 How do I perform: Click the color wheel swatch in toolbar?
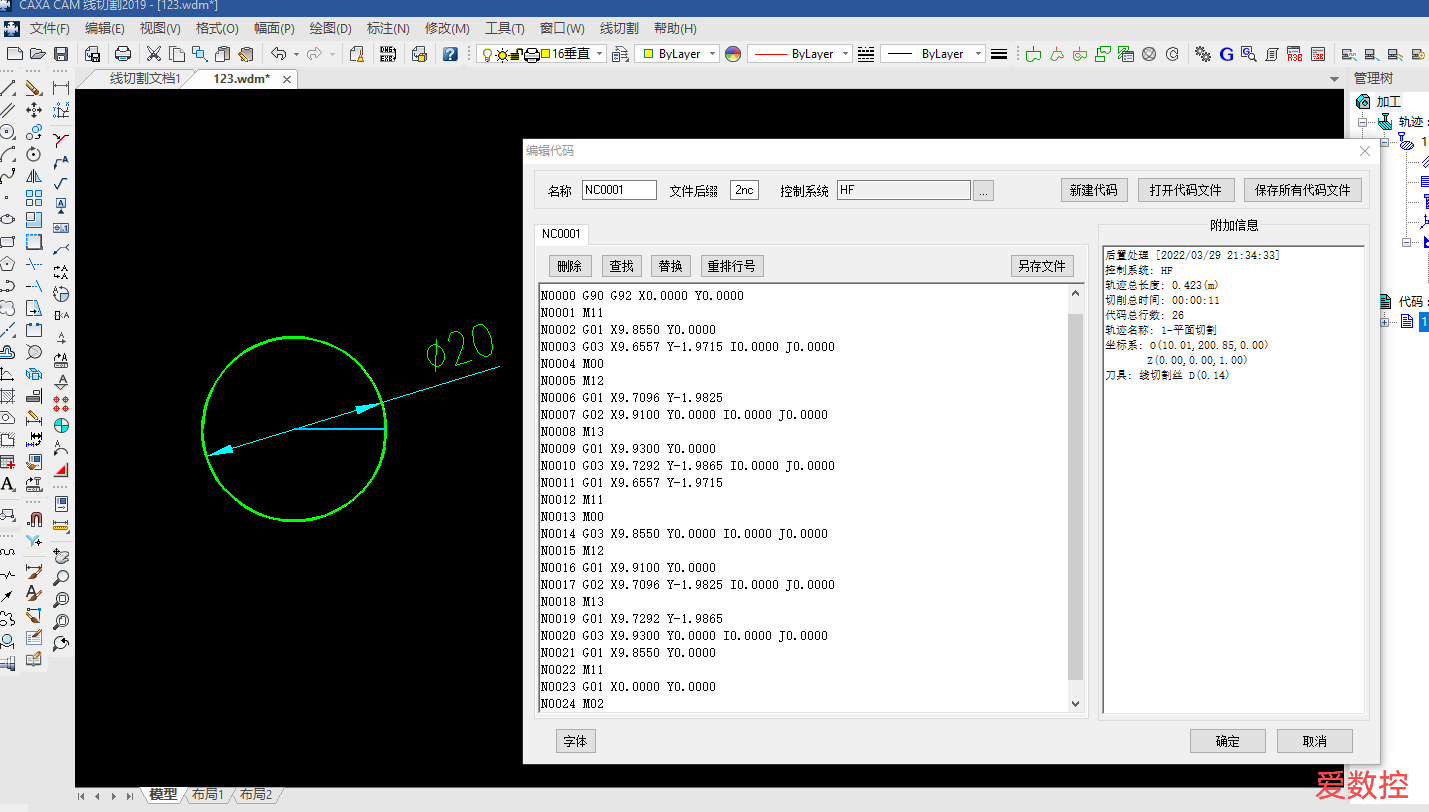tap(733, 54)
